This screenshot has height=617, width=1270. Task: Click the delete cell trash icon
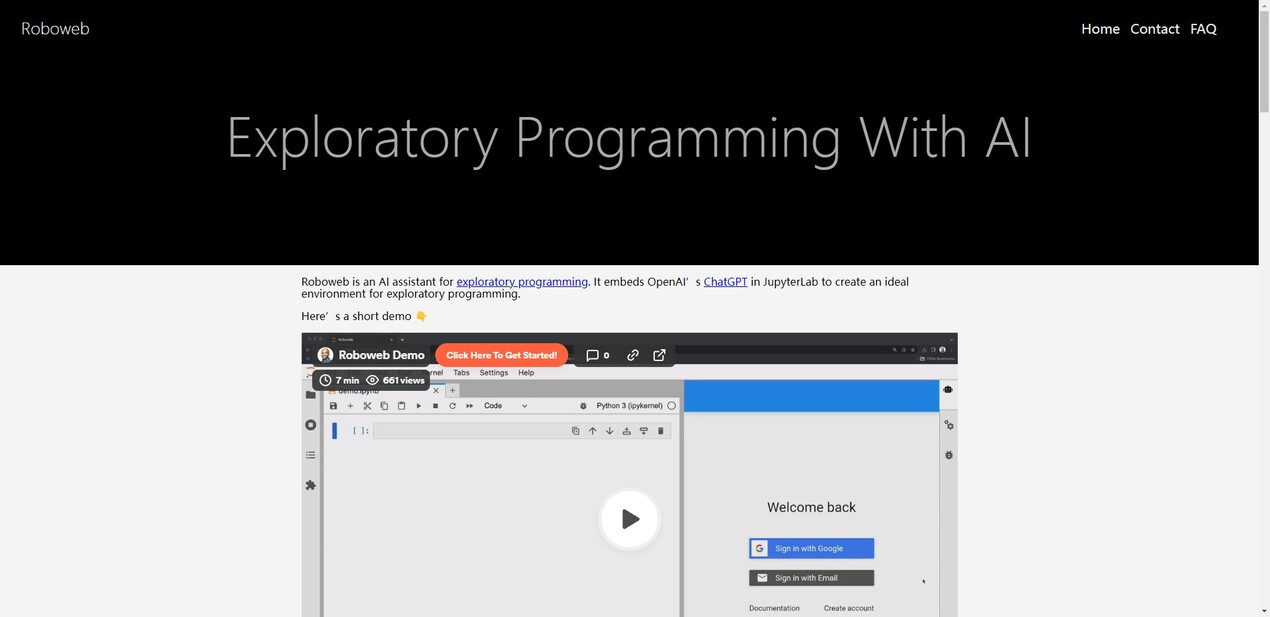pyautogui.click(x=660, y=431)
